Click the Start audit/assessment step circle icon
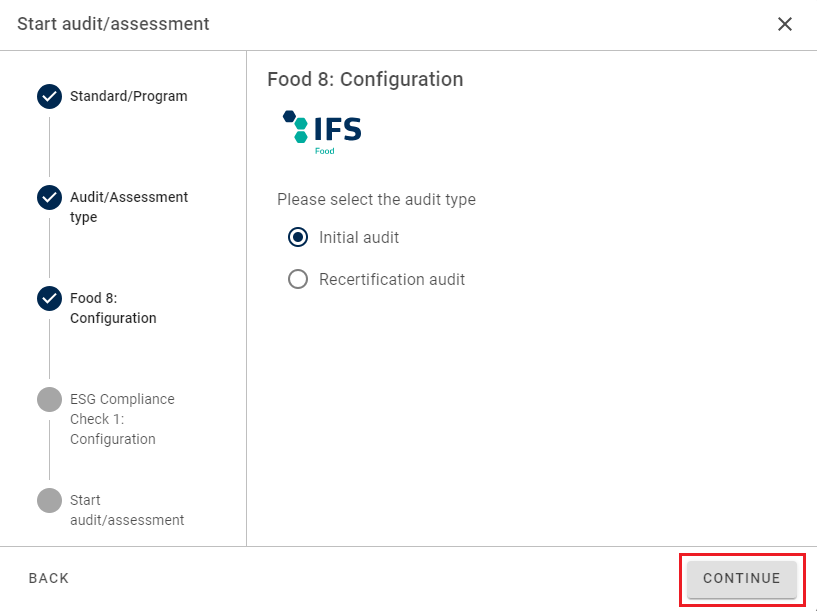 (x=49, y=500)
